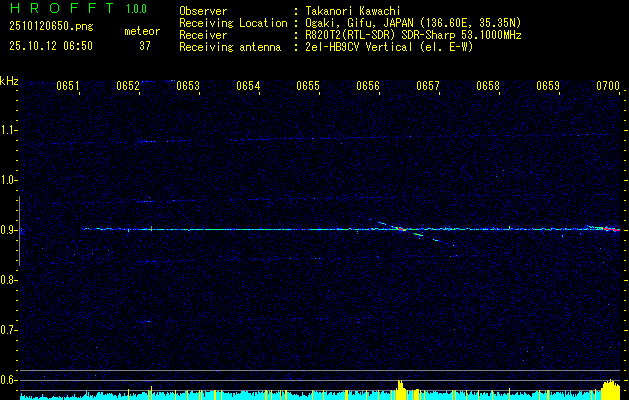
Task: Click the kHz axis unit label
Action: point(9,81)
